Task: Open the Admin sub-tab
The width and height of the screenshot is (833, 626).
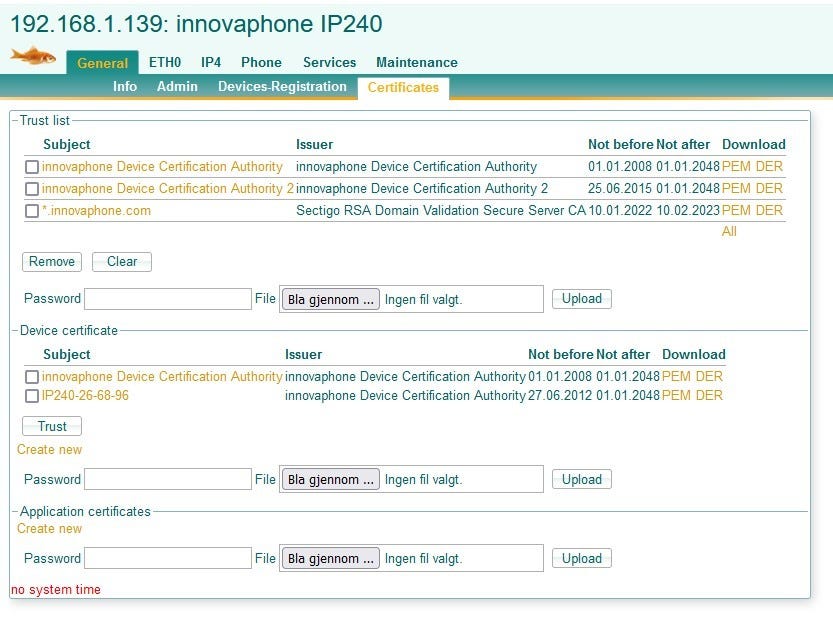Action: [x=177, y=86]
